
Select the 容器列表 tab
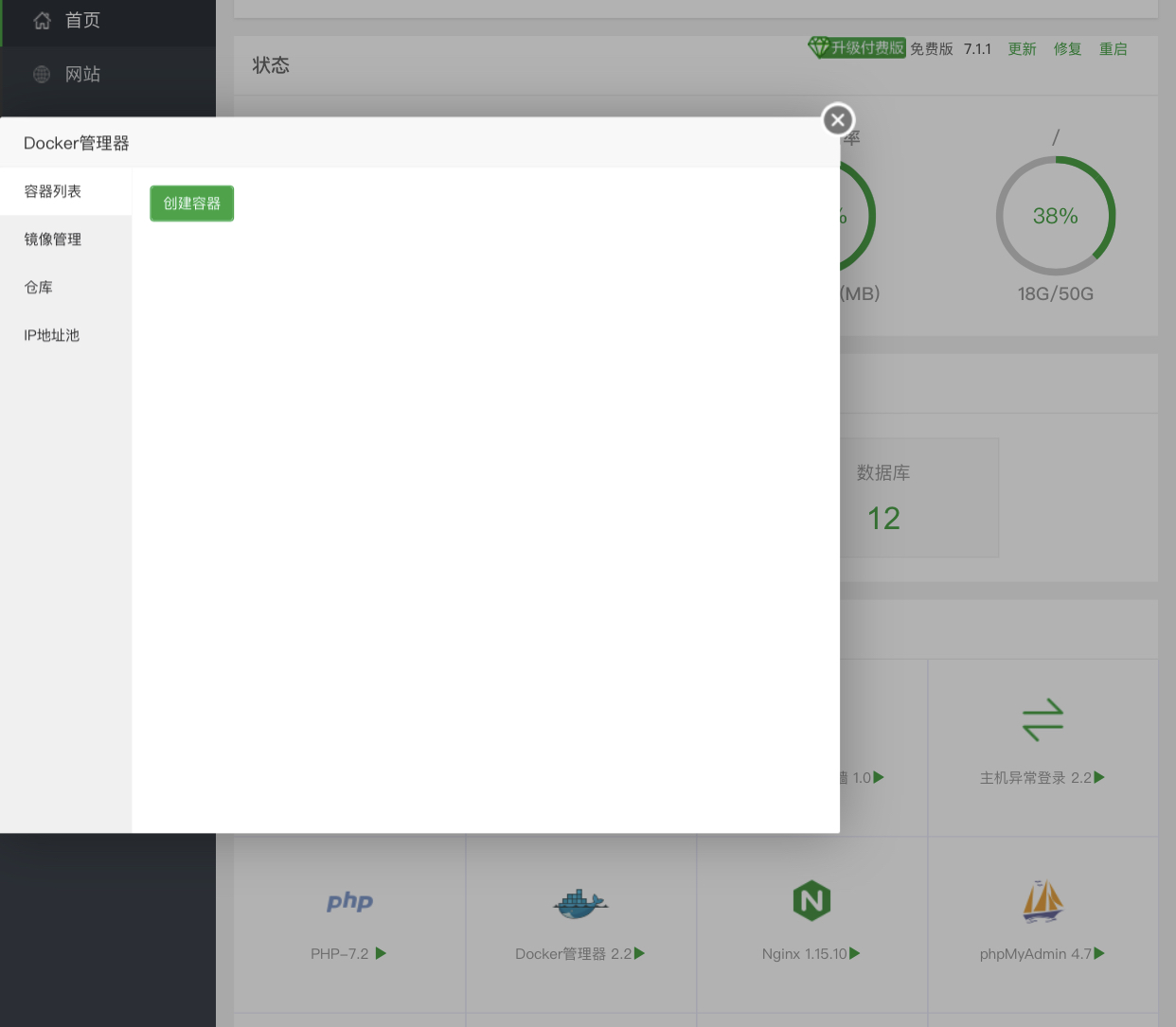(65, 191)
